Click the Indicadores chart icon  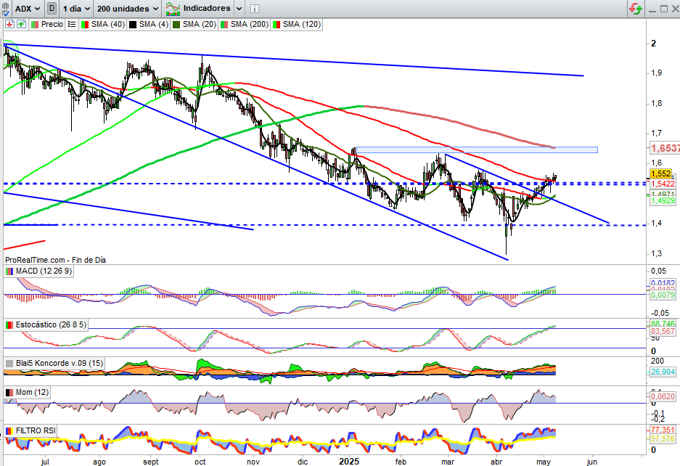click(173, 8)
